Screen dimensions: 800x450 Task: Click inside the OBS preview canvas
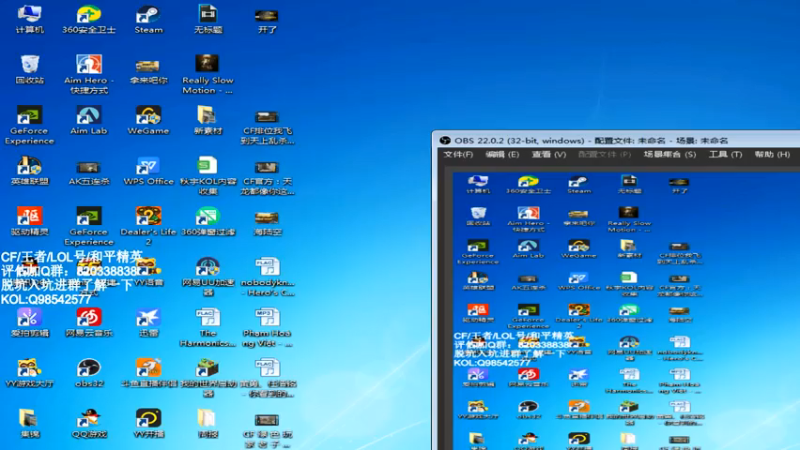tap(626, 311)
